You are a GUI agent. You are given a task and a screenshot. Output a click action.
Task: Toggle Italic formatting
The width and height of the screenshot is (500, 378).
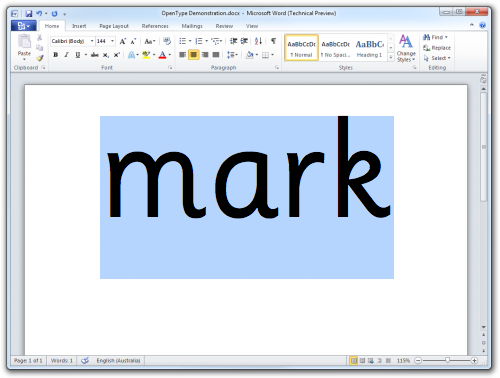point(66,55)
